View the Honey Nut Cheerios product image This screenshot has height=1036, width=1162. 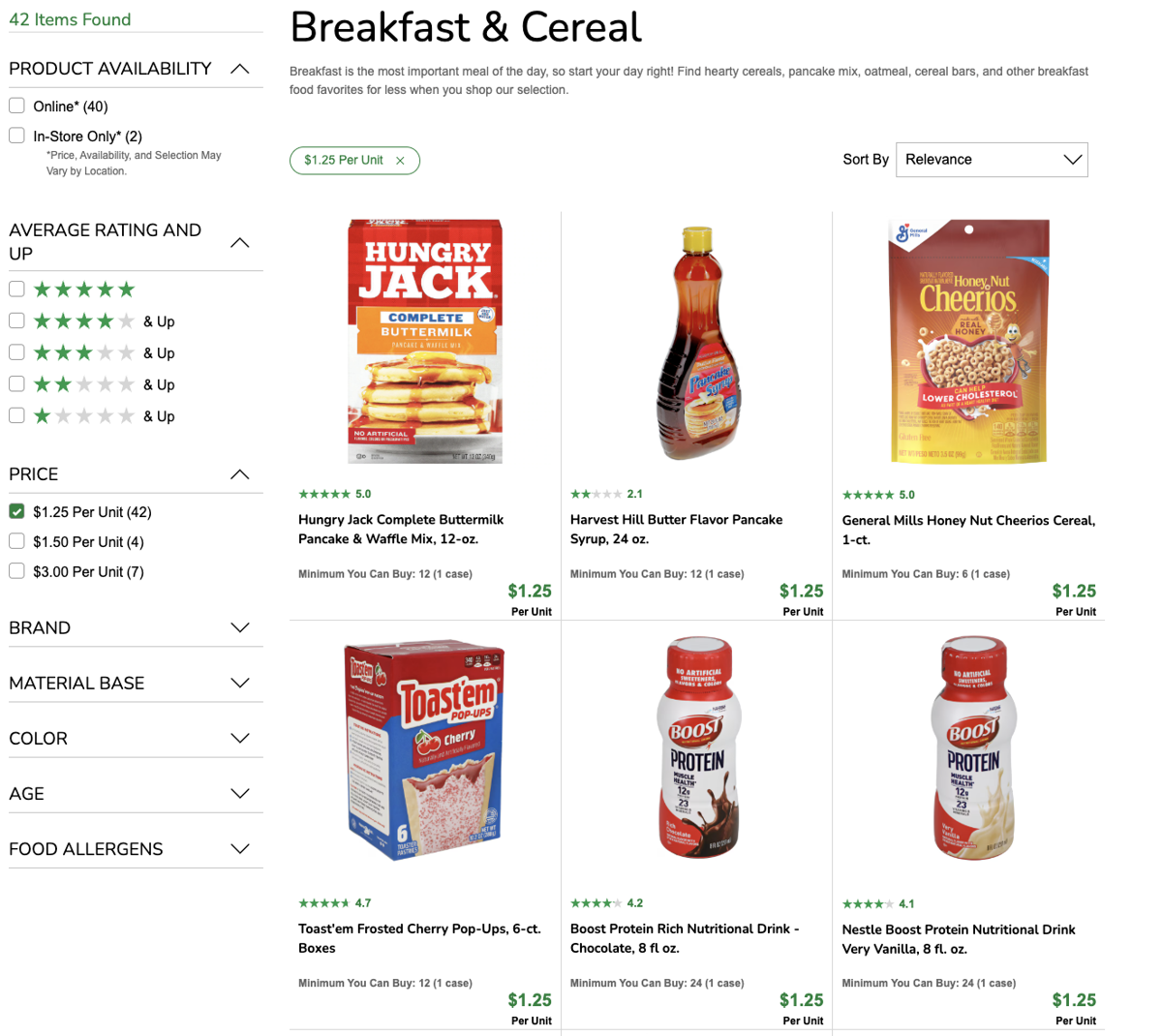[968, 341]
